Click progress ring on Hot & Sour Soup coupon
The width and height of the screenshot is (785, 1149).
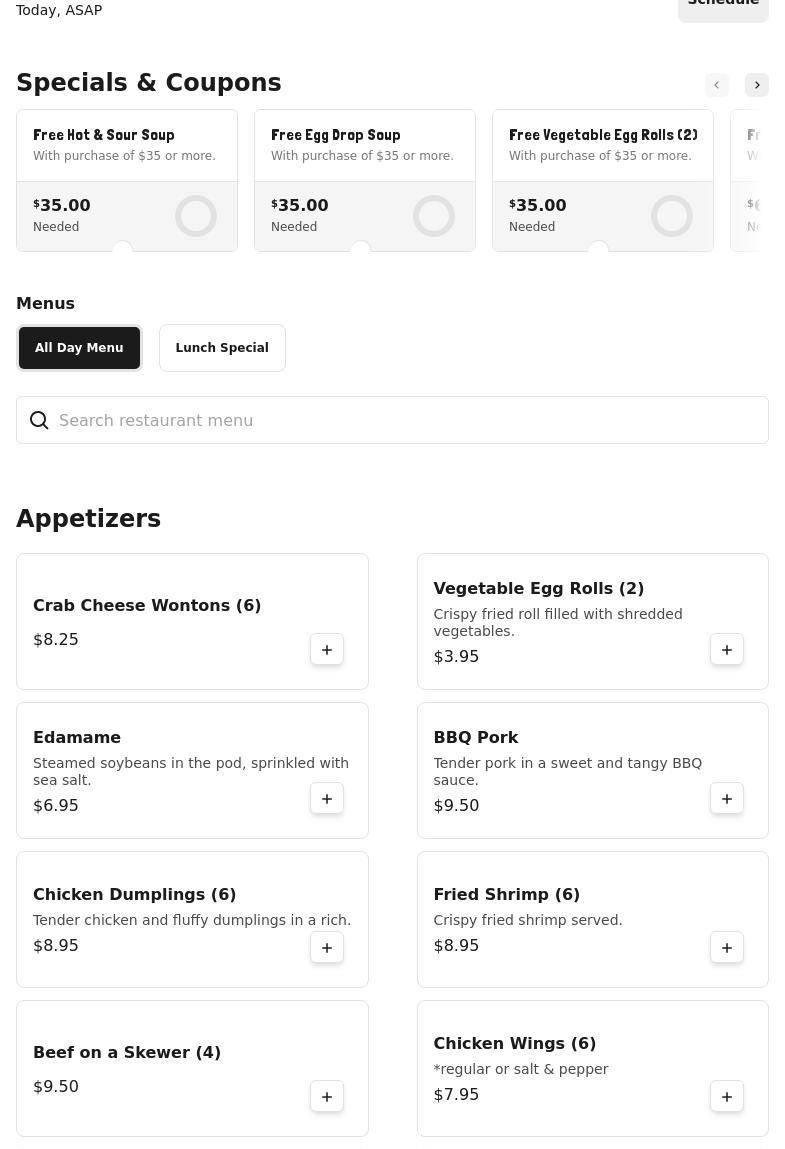[196, 216]
